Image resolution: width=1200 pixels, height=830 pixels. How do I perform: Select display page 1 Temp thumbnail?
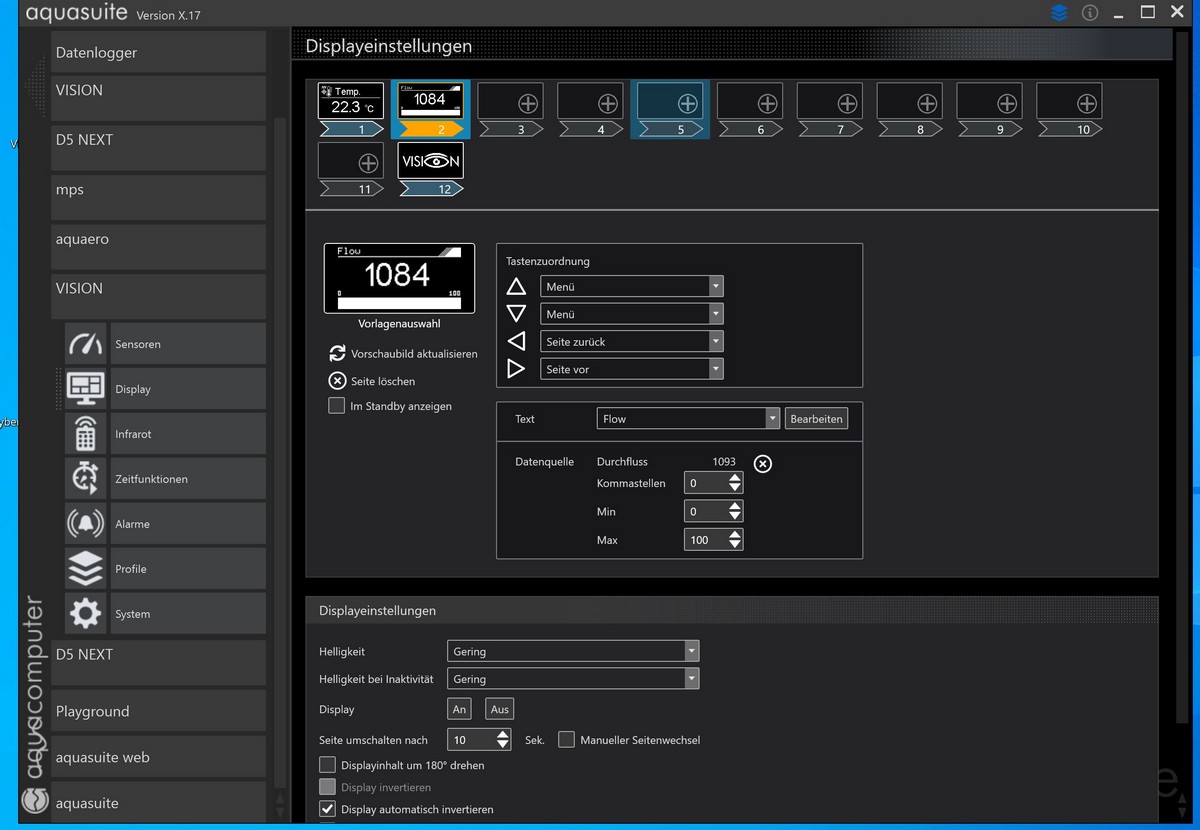[x=350, y=102]
